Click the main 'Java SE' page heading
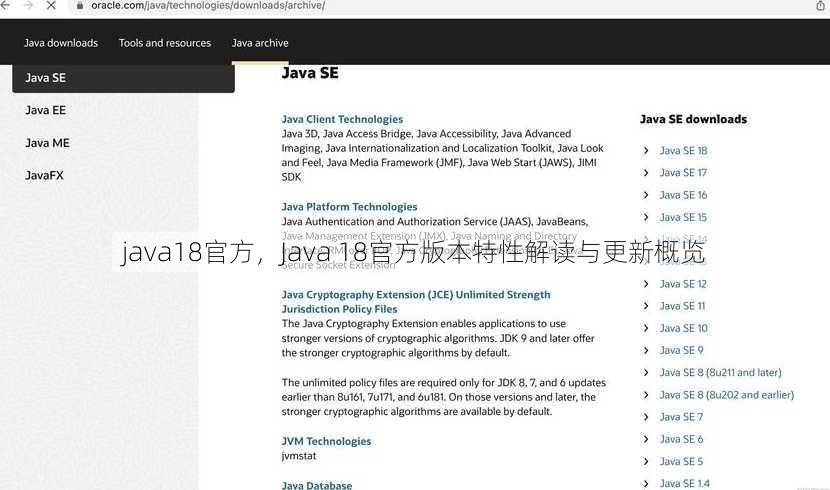The height and width of the screenshot is (490, 830). coord(310,73)
